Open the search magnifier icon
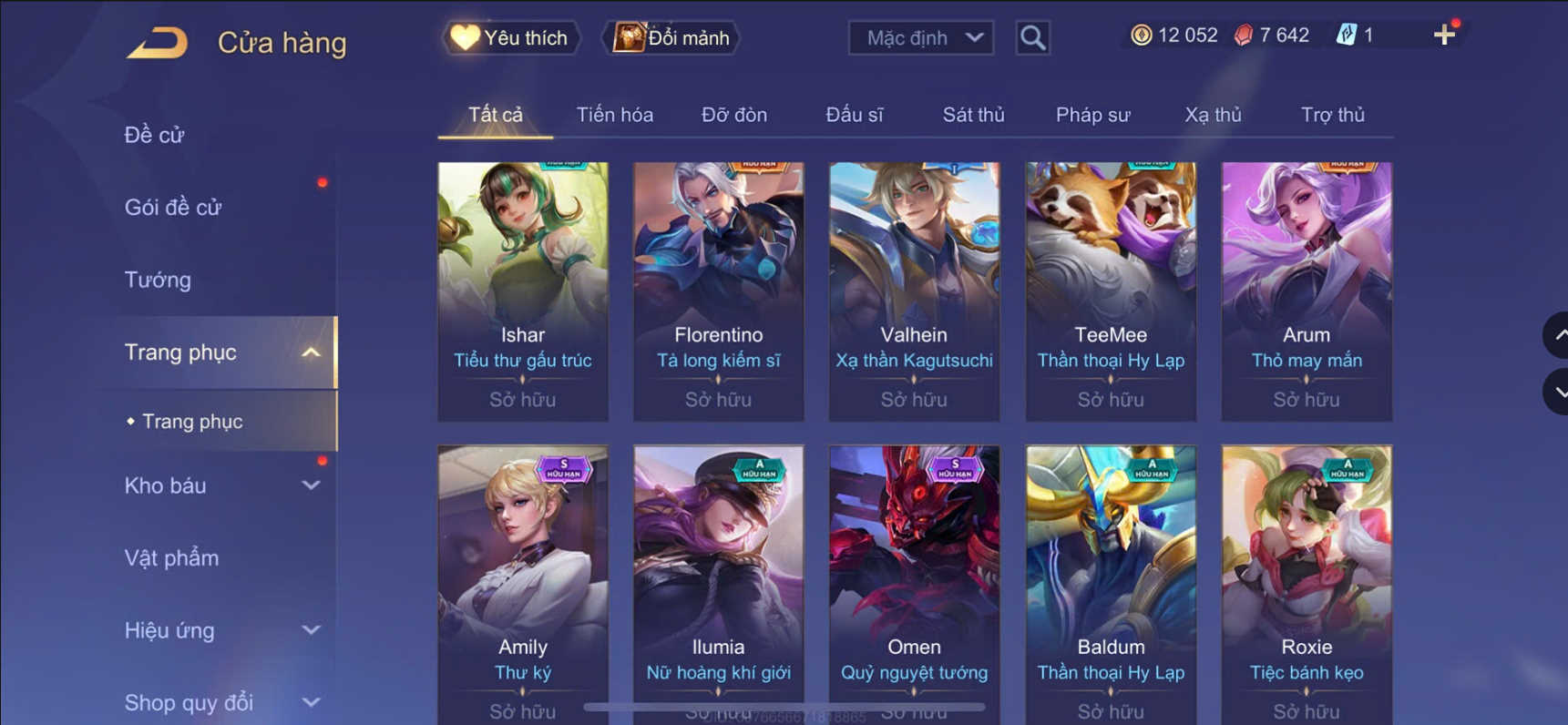Screen dimensions: 1568x725 [1032, 37]
